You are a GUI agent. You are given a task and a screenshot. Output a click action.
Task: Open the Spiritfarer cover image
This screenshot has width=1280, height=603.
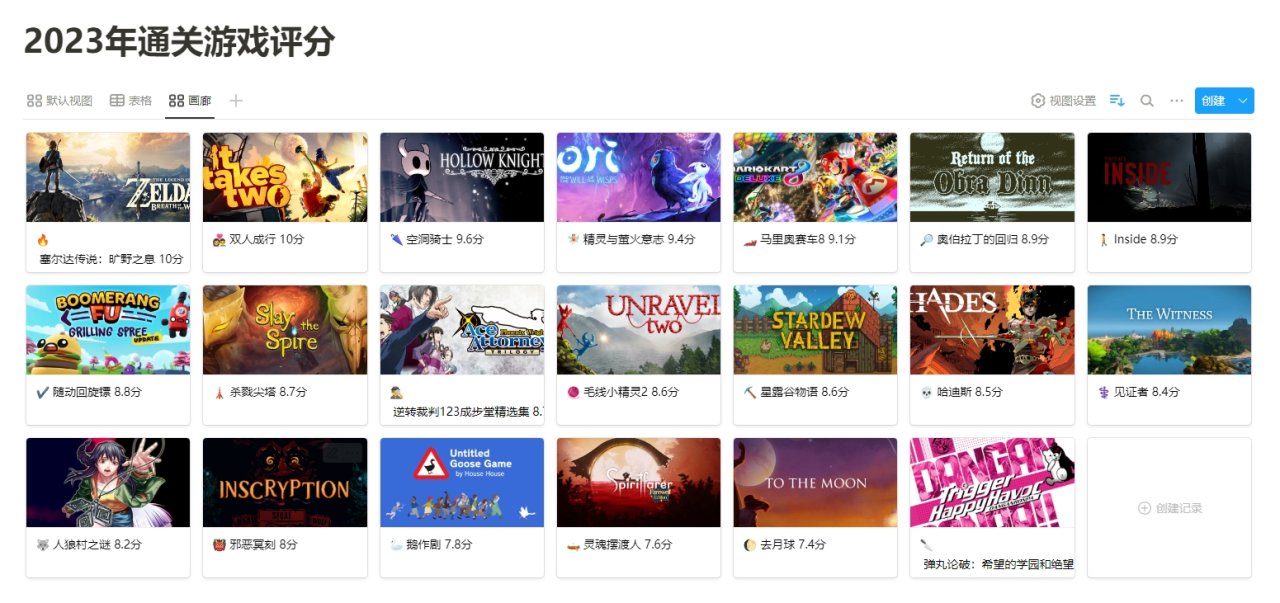click(638, 482)
